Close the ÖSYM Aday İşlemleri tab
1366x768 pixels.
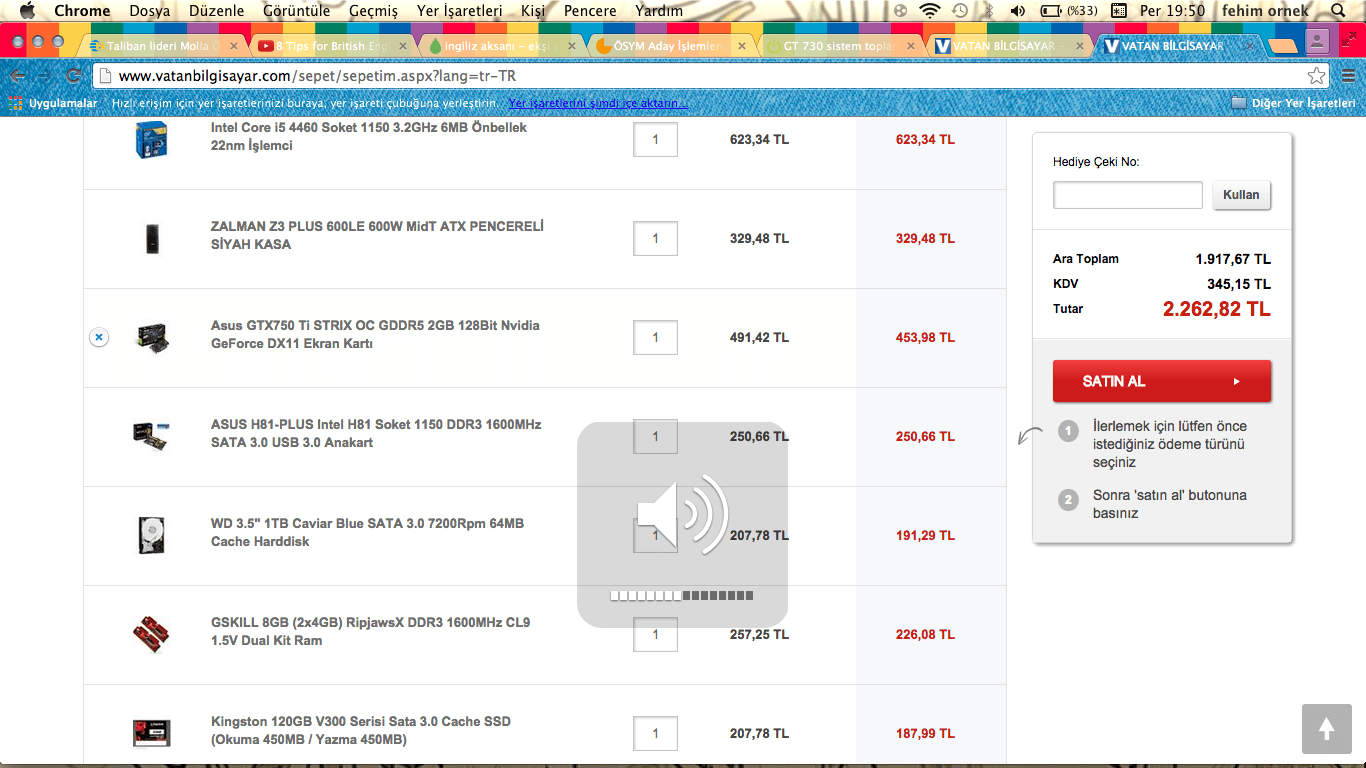pyautogui.click(x=743, y=46)
